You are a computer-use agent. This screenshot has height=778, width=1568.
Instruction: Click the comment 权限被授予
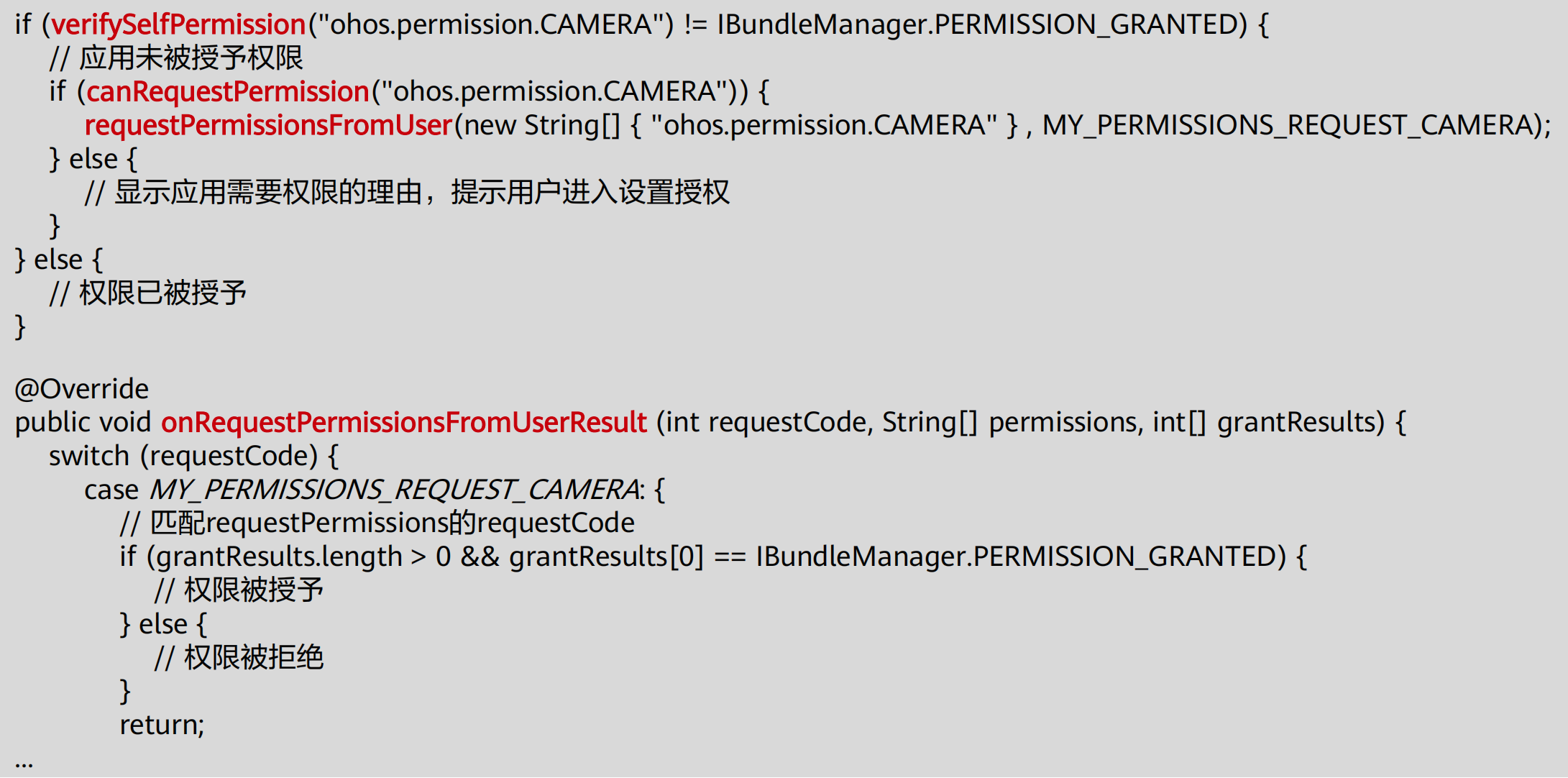click(x=239, y=590)
